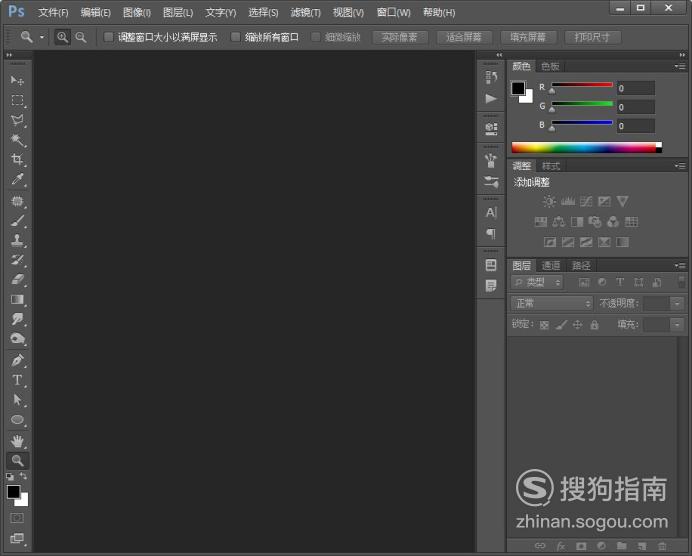Screen dimensions: 692x556
Task: Open the color panel flyout menu
Action: (x=680, y=67)
